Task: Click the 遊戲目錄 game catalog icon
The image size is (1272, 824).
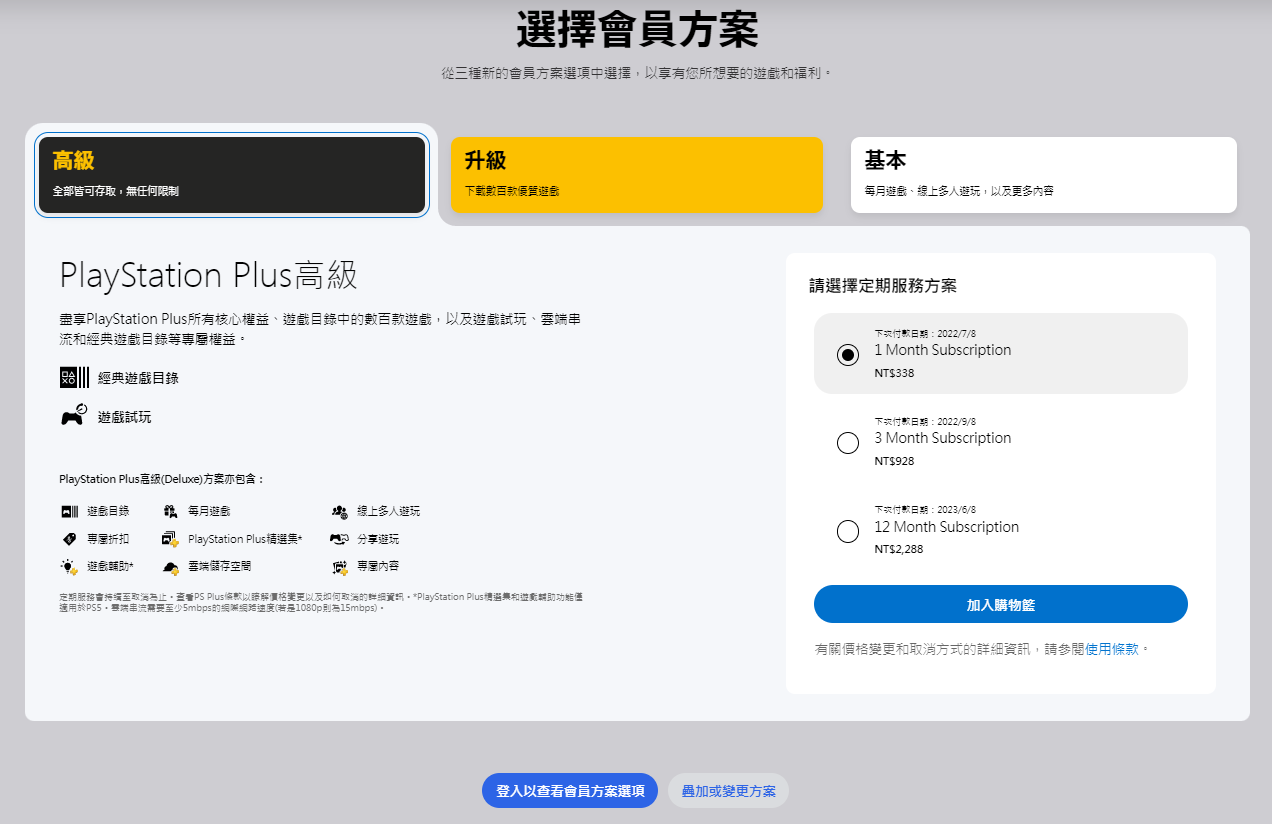Action: coord(69,511)
